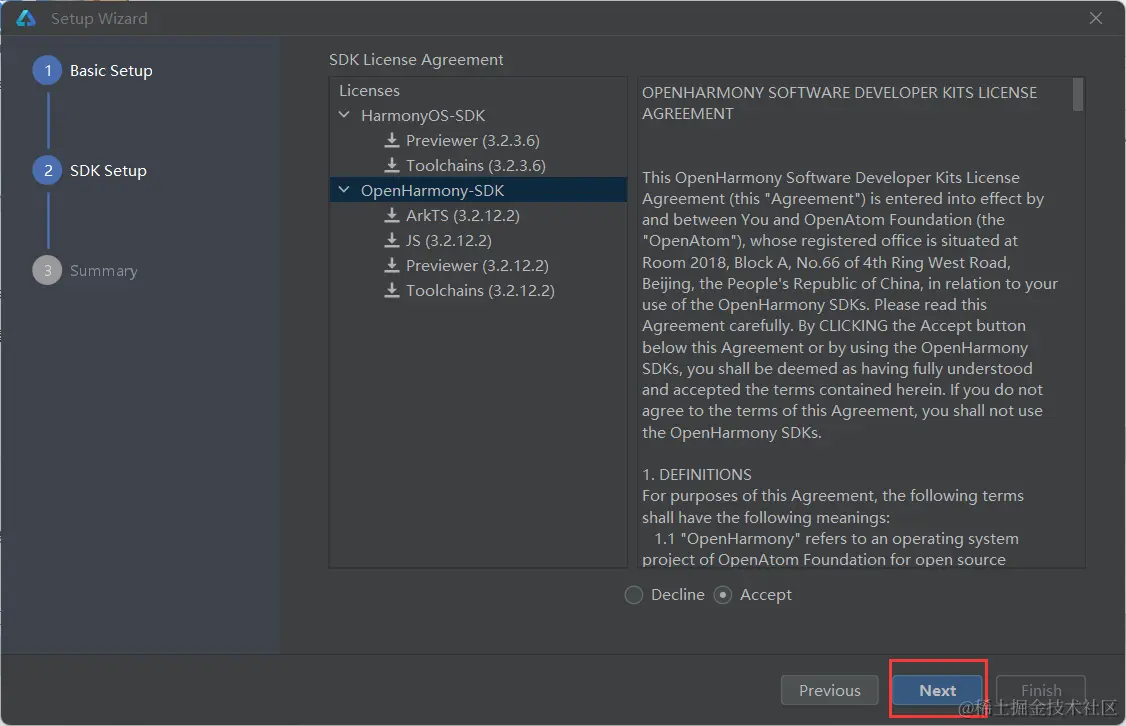This screenshot has width=1126, height=726.
Task: Select the Decline radio button
Action: pyautogui.click(x=633, y=595)
